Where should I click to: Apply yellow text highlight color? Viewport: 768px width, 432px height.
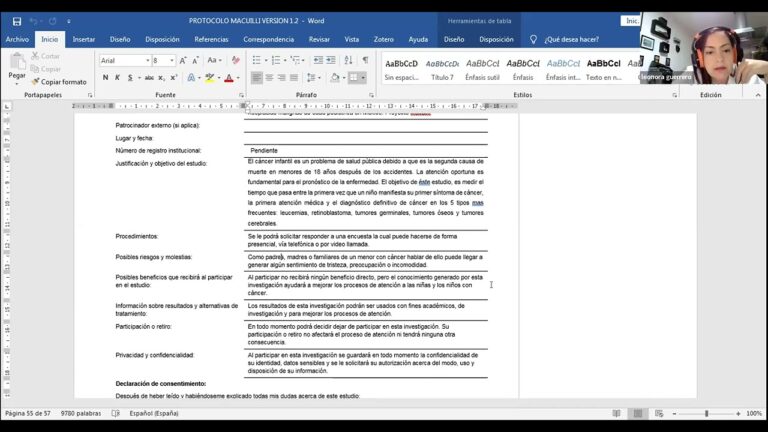(x=210, y=77)
